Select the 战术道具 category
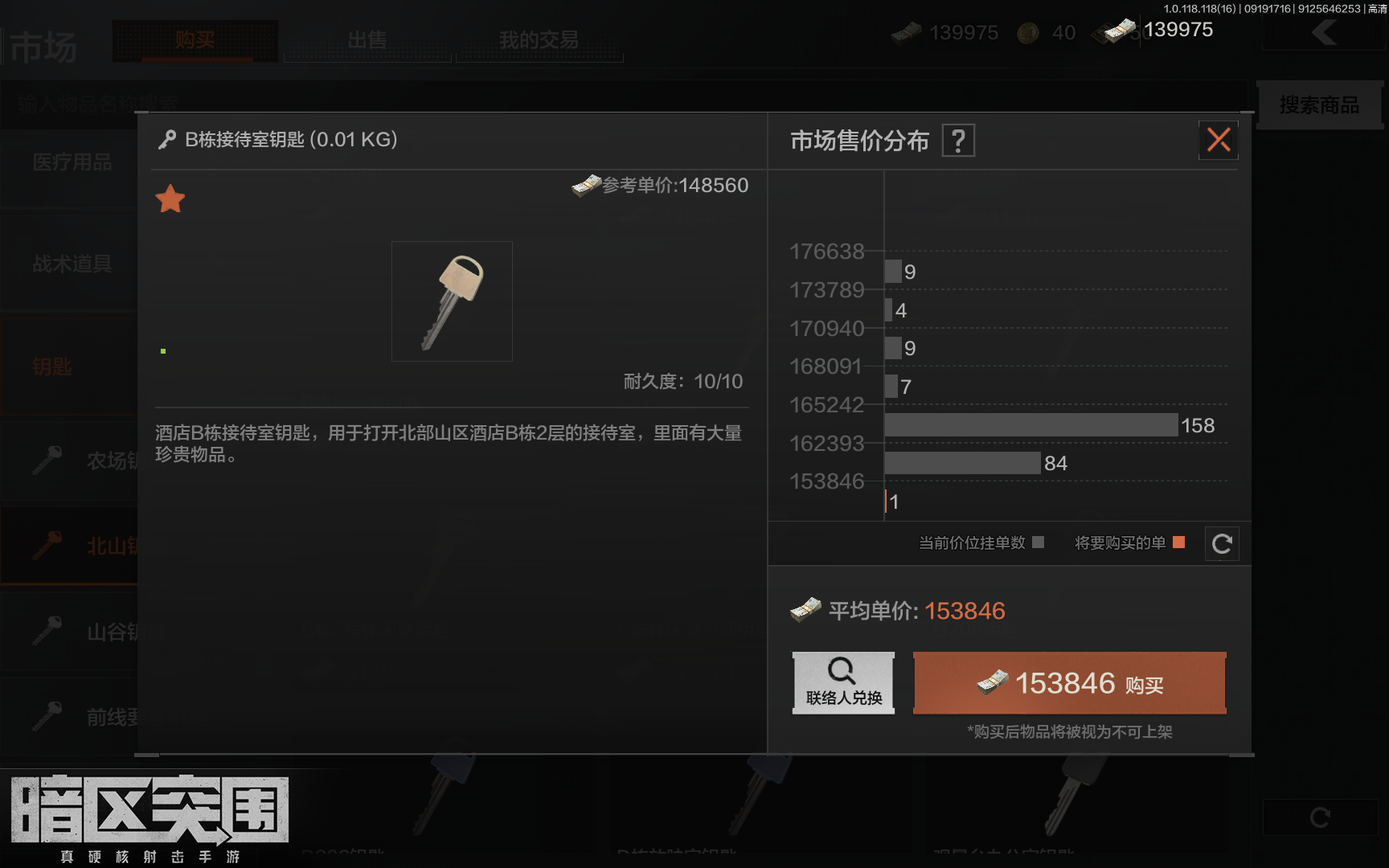Image resolution: width=1389 pixels, height=868 pixels. coord(72,264)
